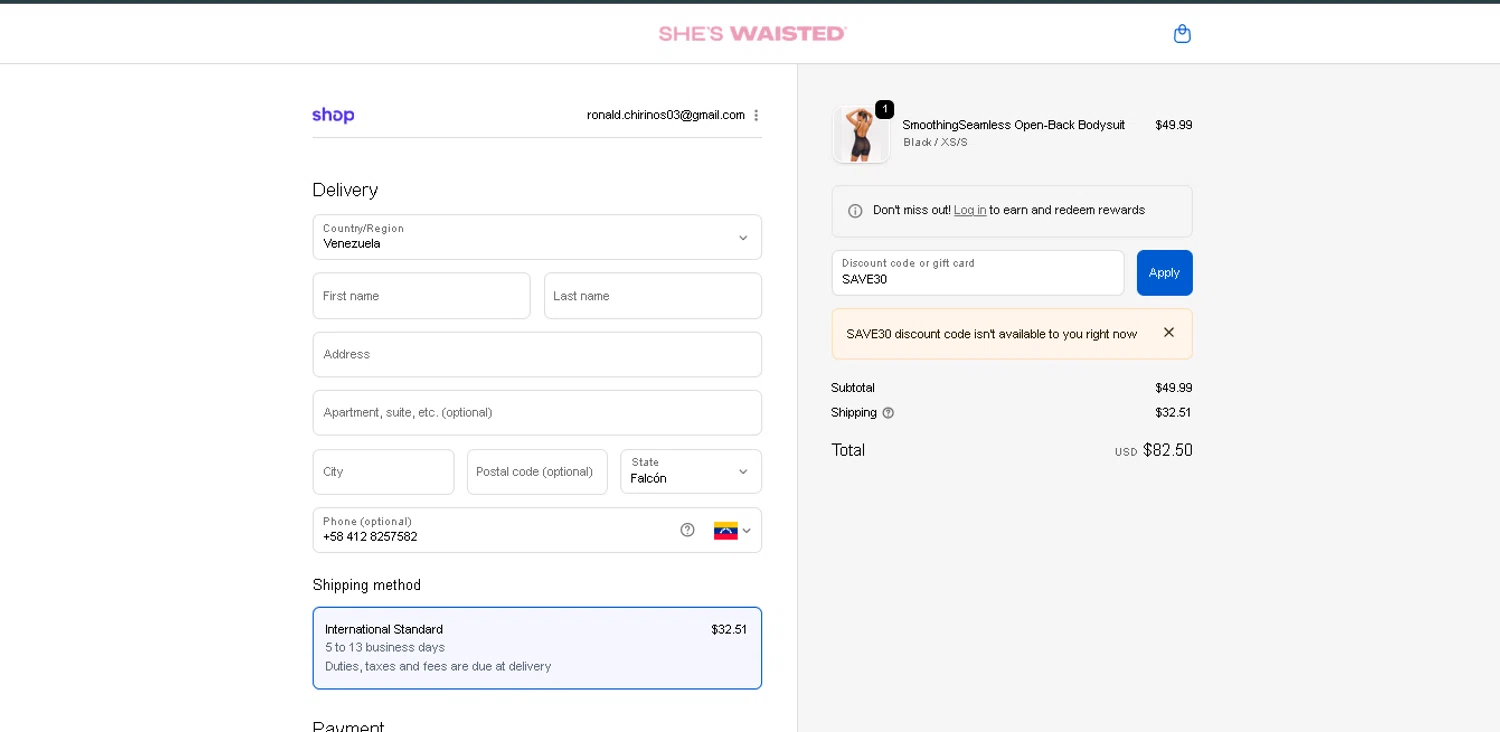Click the shipping info question mark icon

(888, 413)
